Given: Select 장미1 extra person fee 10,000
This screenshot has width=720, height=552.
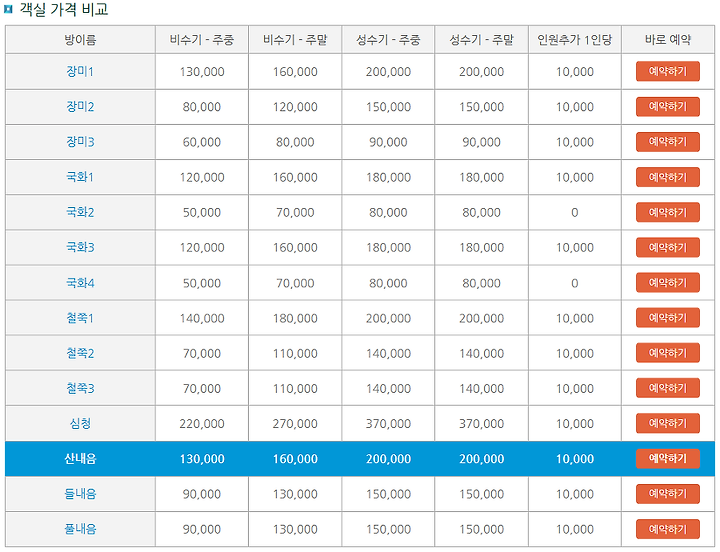Looking at the screenshot, I should (x=575, y=72).
